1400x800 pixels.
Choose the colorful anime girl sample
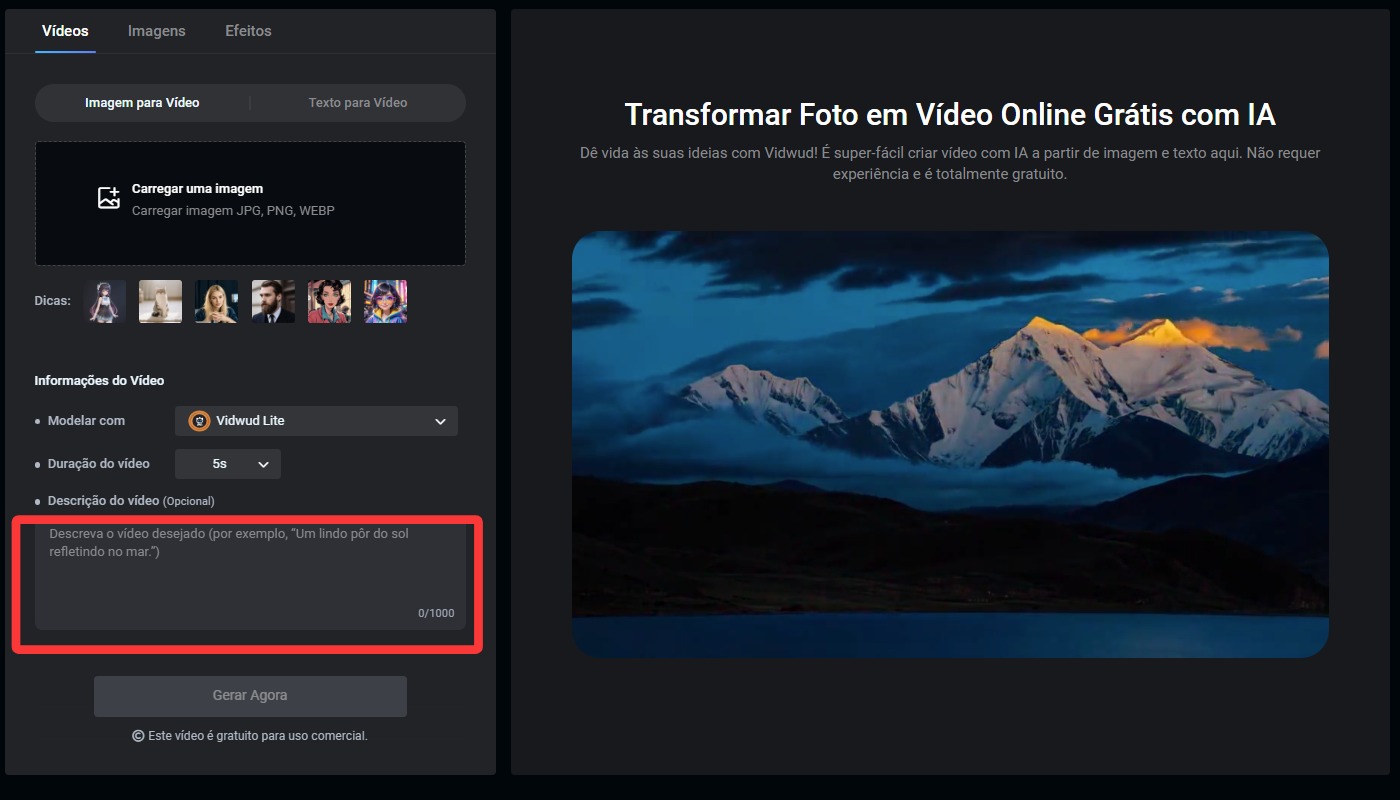click(385, 301)
